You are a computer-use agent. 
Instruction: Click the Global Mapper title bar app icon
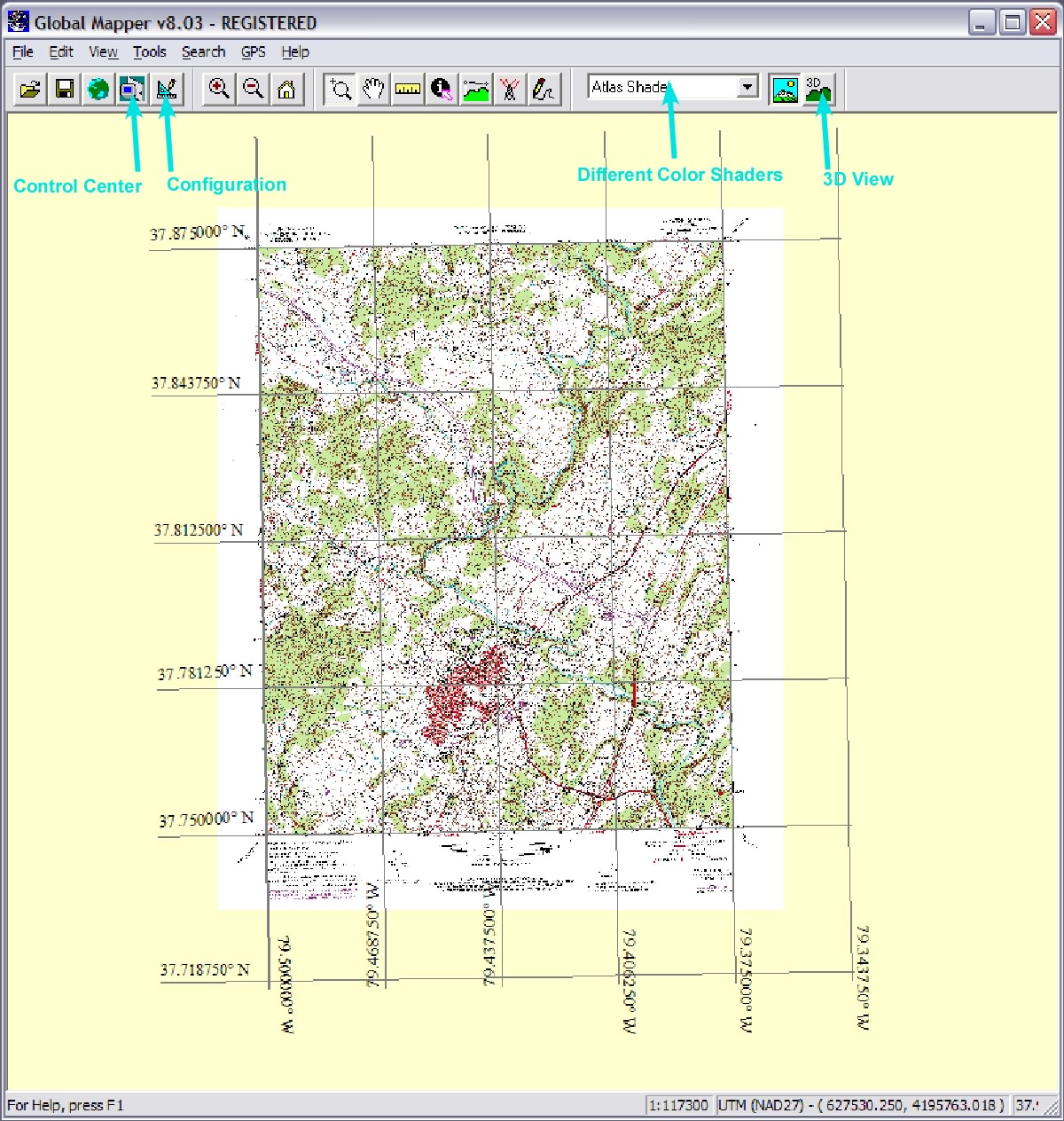point(18,21)
